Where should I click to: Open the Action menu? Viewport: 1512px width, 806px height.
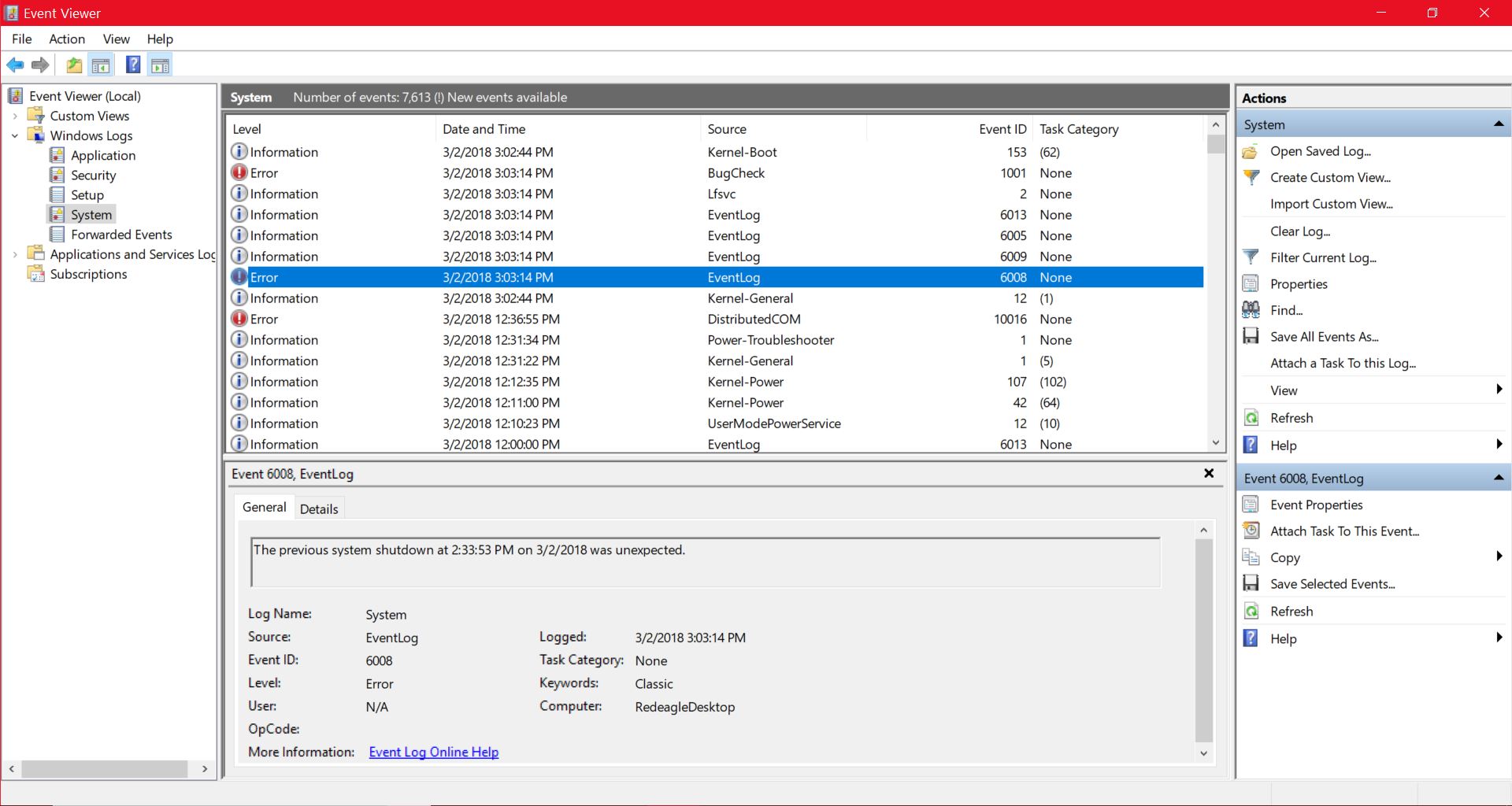(x=67, y=39)
